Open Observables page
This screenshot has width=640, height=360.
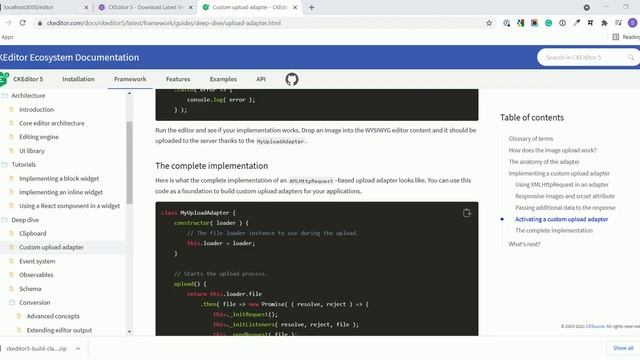(x=36, y=275)
